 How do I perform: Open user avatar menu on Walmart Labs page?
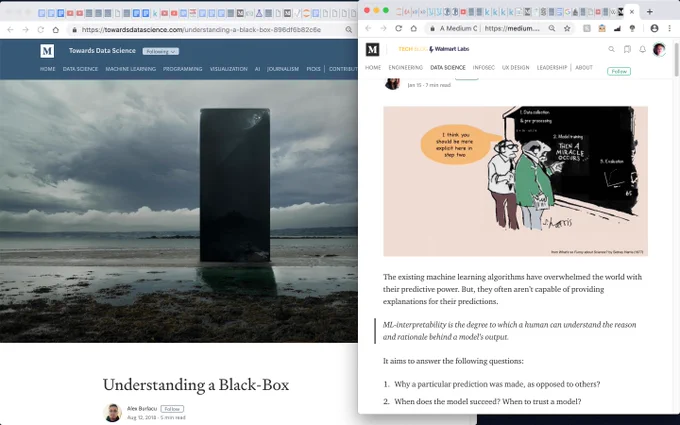click(x=659, y=49)
